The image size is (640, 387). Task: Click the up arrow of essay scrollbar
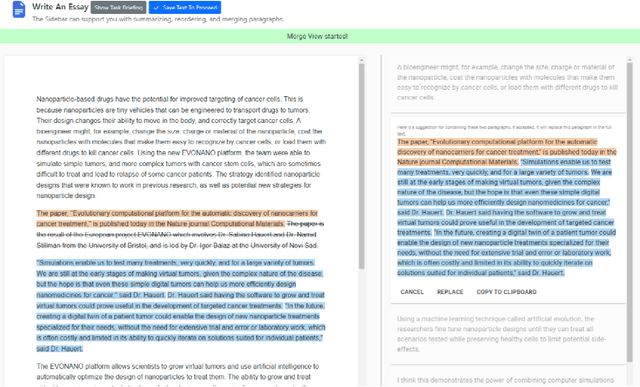click(361, 60)
